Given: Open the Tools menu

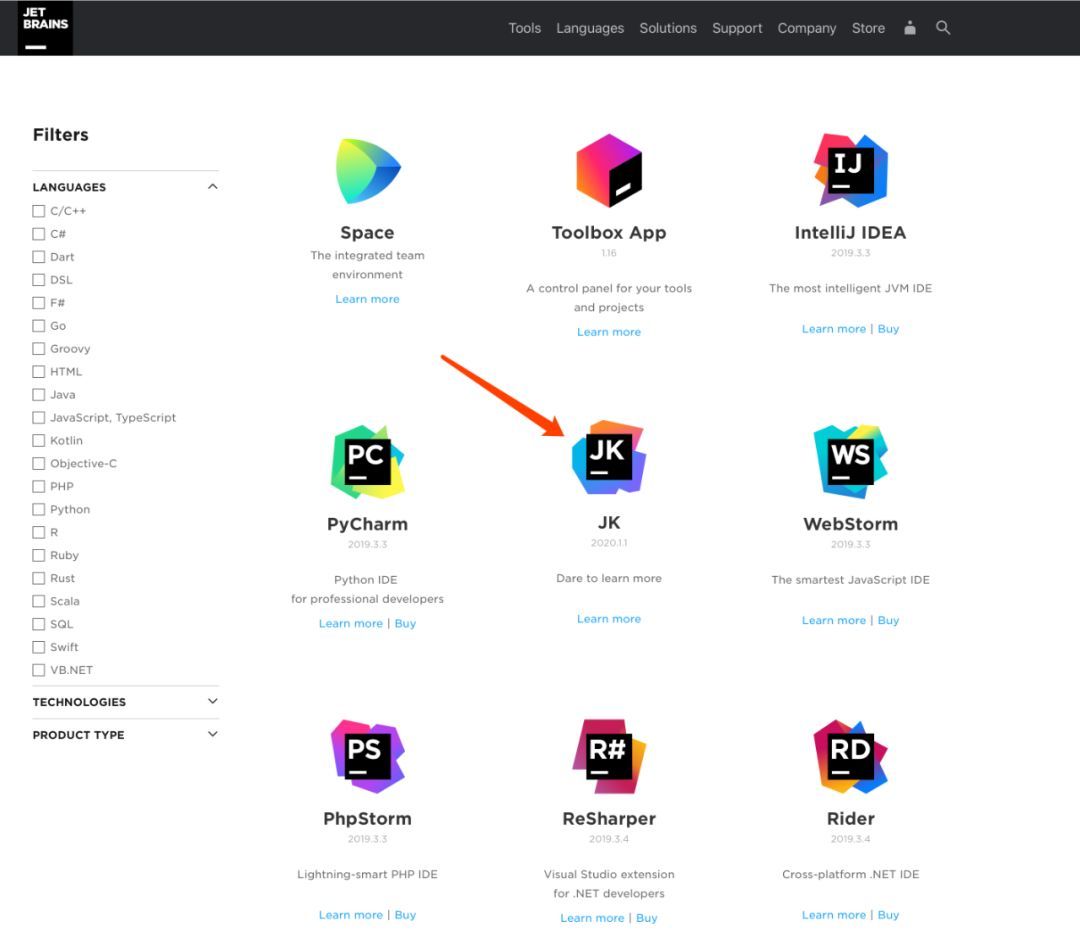Looking at the screenshot, I should point(524,28).
